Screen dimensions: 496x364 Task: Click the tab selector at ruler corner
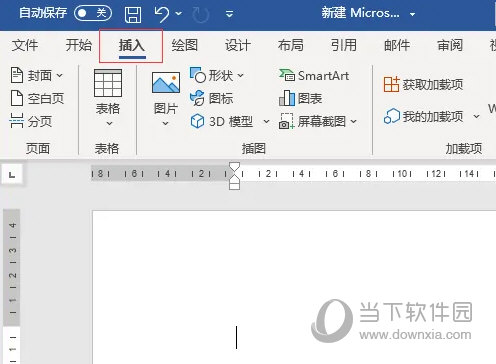12,174
